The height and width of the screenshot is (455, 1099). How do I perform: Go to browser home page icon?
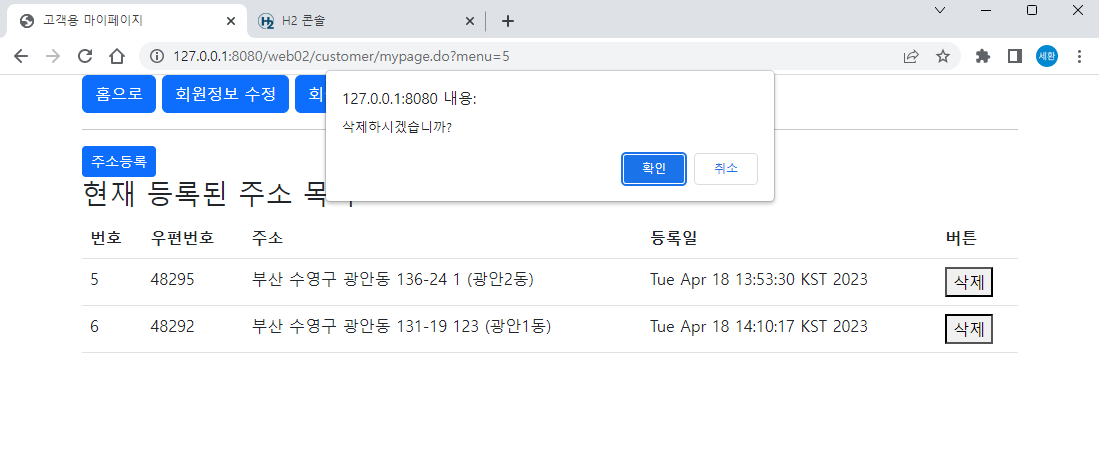[117, 57]
